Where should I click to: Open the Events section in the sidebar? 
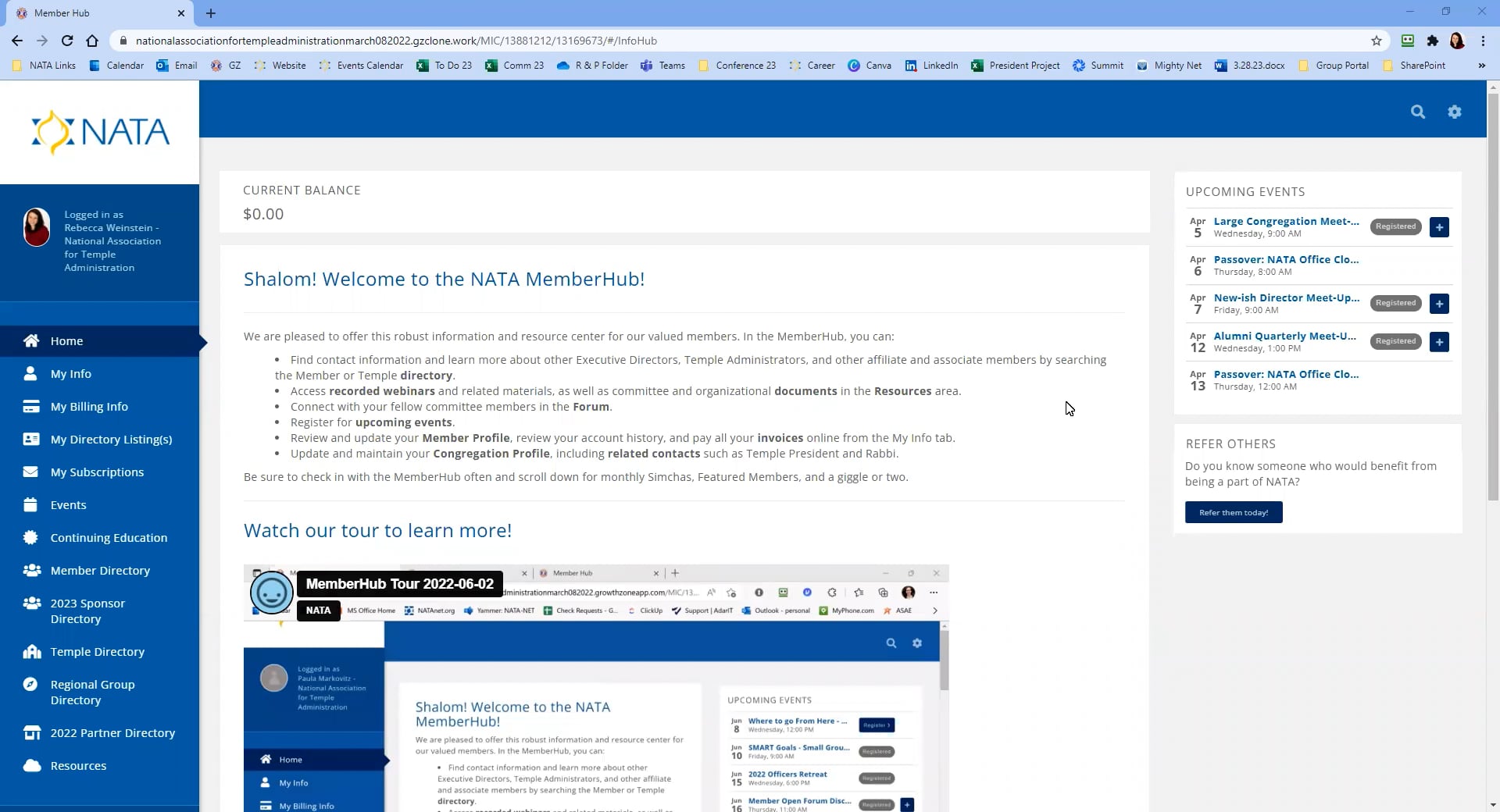(x=68, y=504)
